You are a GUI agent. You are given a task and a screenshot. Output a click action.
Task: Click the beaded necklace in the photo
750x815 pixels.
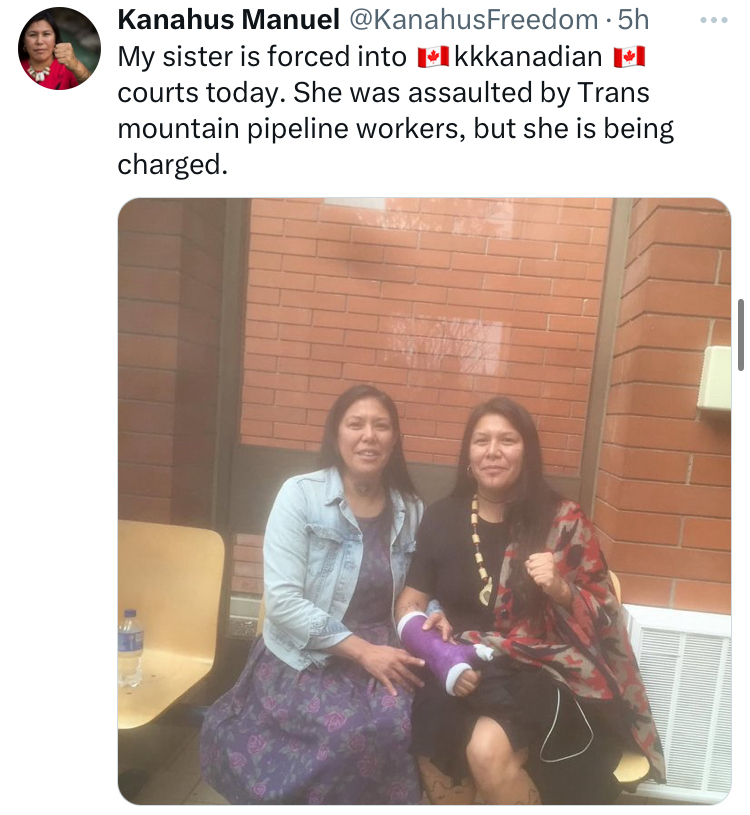pos(481,551)
